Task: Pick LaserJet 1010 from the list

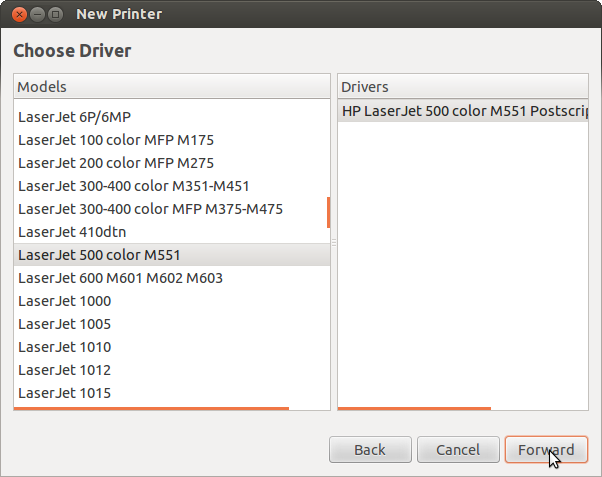Action: pyautogui.click(x=64, y=347)
